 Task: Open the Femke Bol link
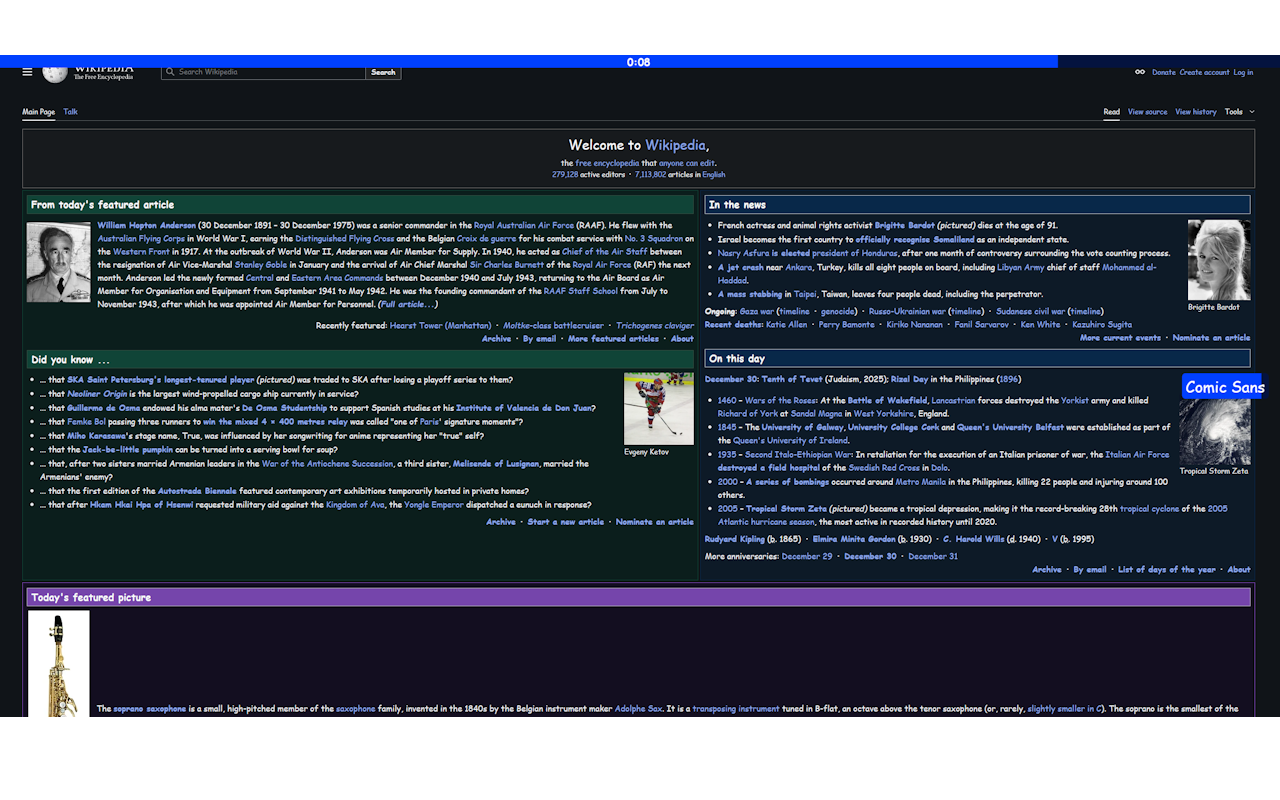(87, 422)
